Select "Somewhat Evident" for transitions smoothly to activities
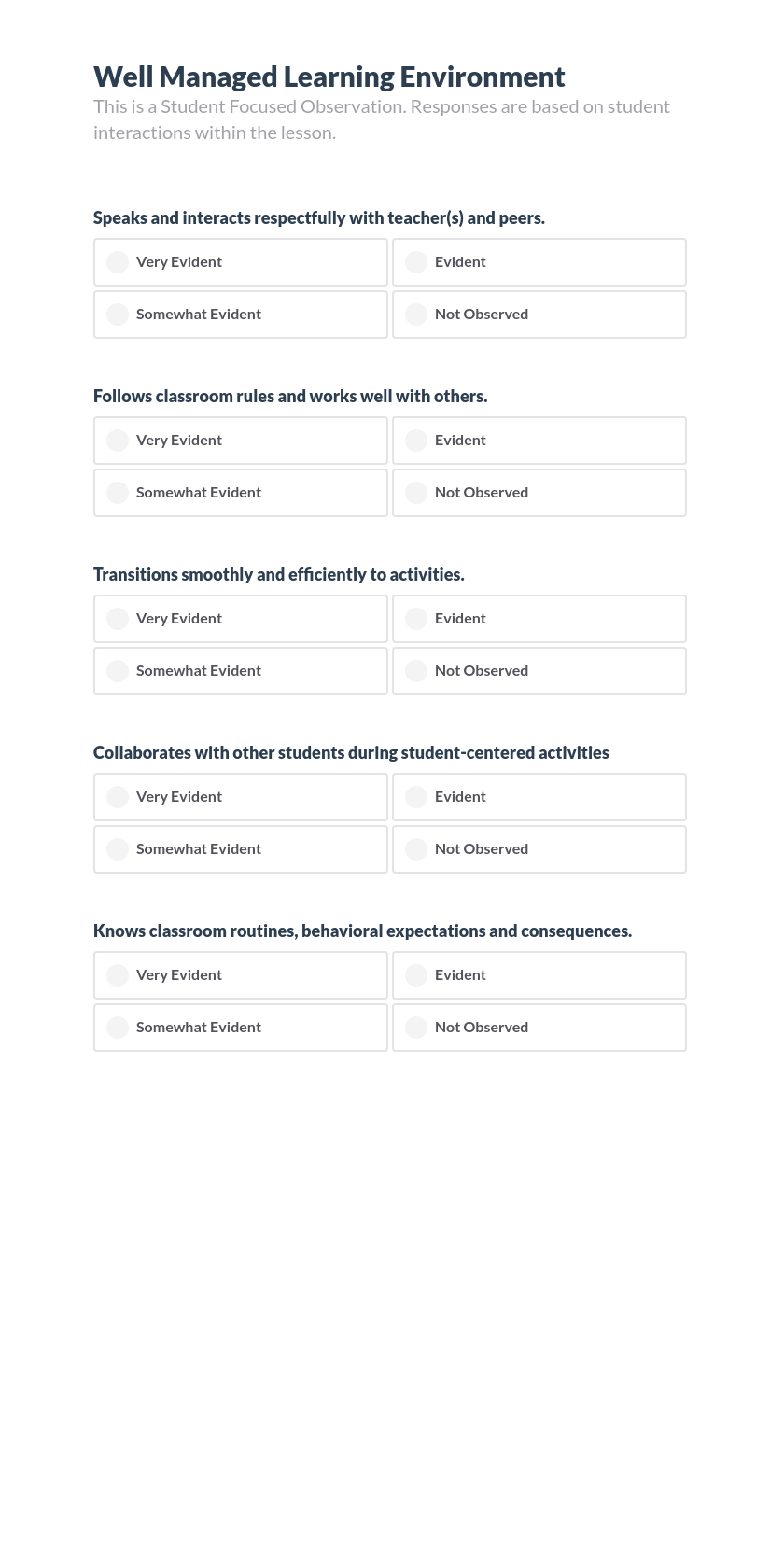784x1568 pixels. [240, 671]
